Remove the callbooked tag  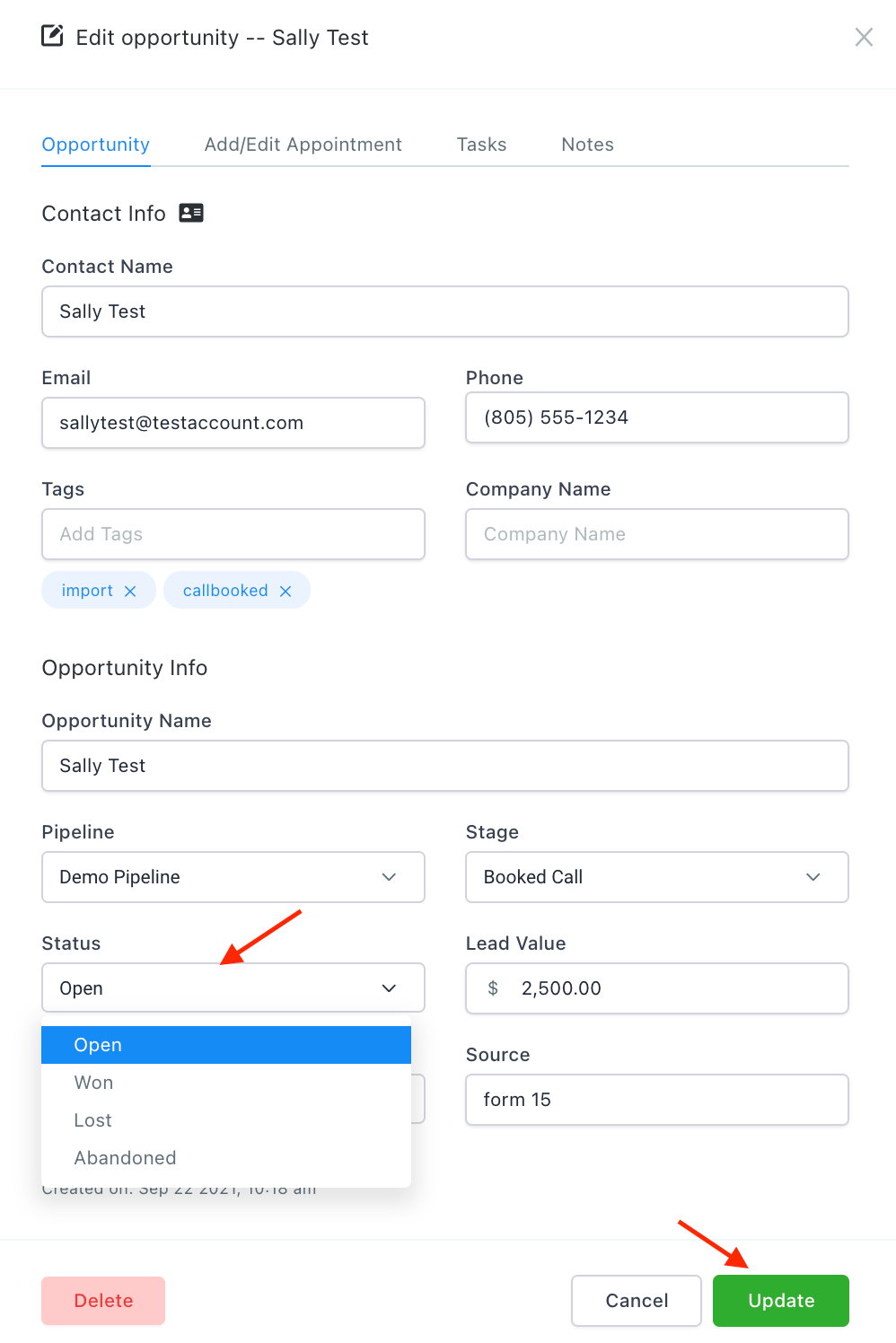pyautogui.click(x=285, y=591)
